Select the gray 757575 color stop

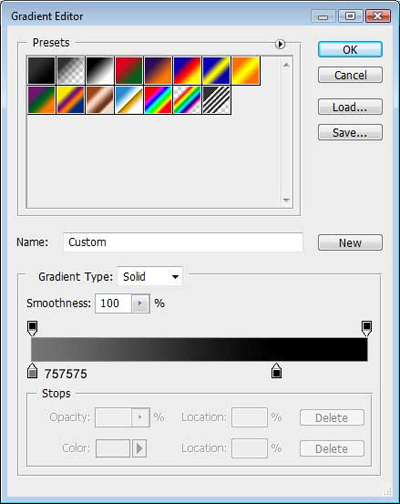tap(32, 371)
